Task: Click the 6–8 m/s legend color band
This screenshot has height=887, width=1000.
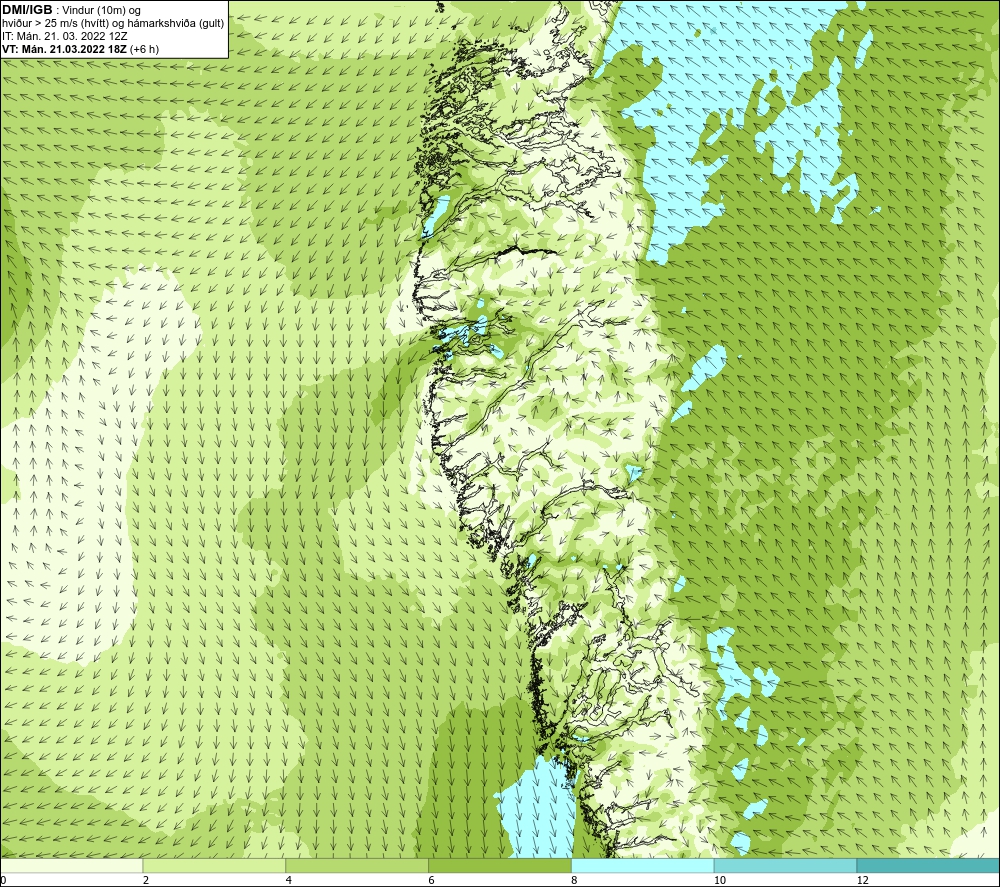Action: [x=500, y=865]
